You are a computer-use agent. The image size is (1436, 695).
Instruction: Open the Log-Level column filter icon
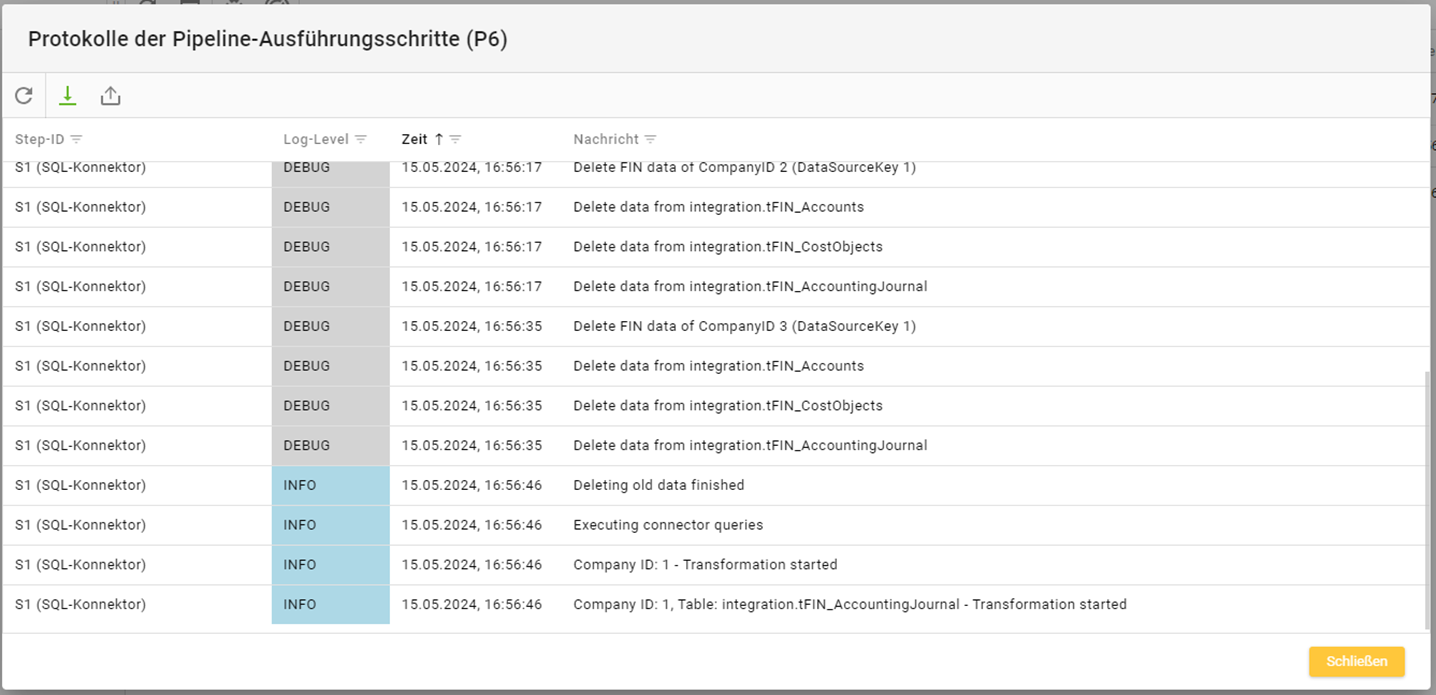pos(361,139)
